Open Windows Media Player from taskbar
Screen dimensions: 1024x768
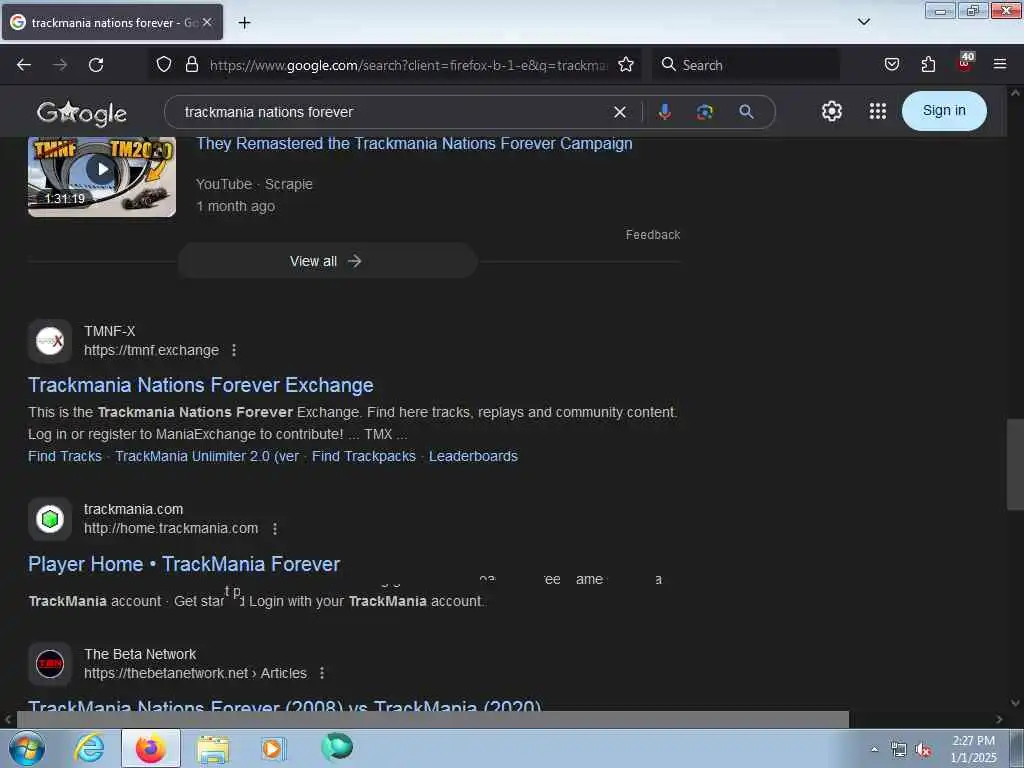(x=273, y=748)
